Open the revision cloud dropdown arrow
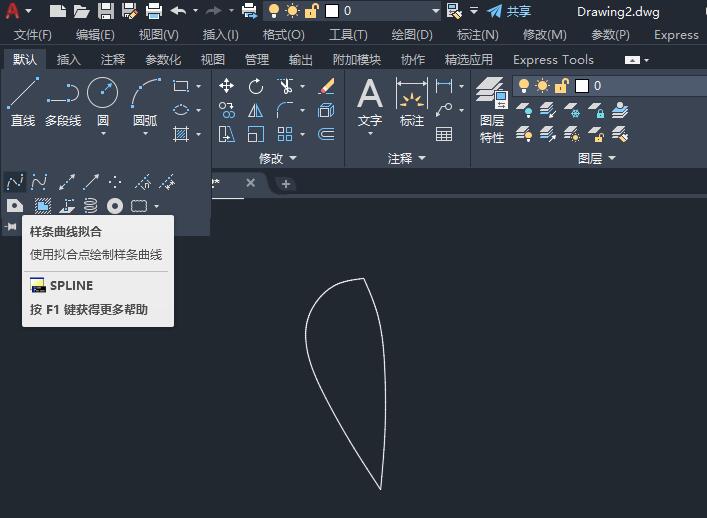Screen dimensions: 707x518 coord(156,206)
